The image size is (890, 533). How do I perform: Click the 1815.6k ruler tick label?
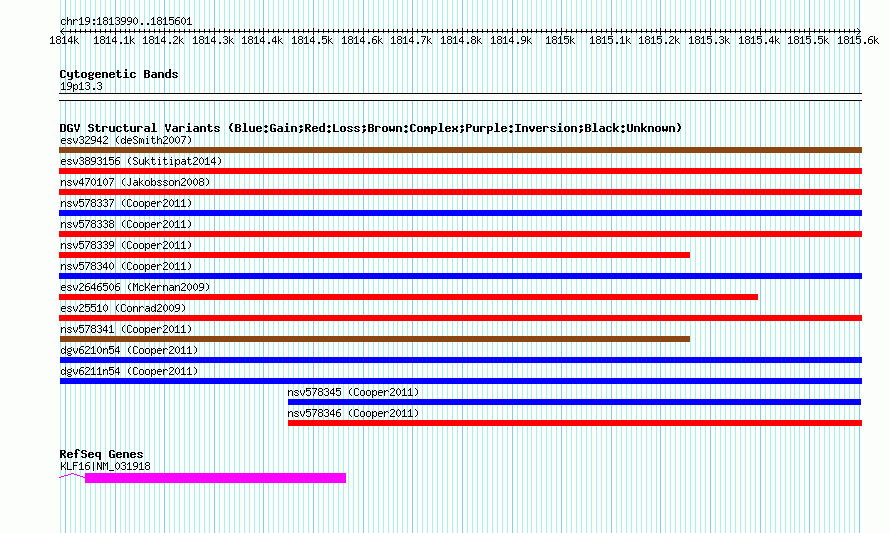click(858, 40)
